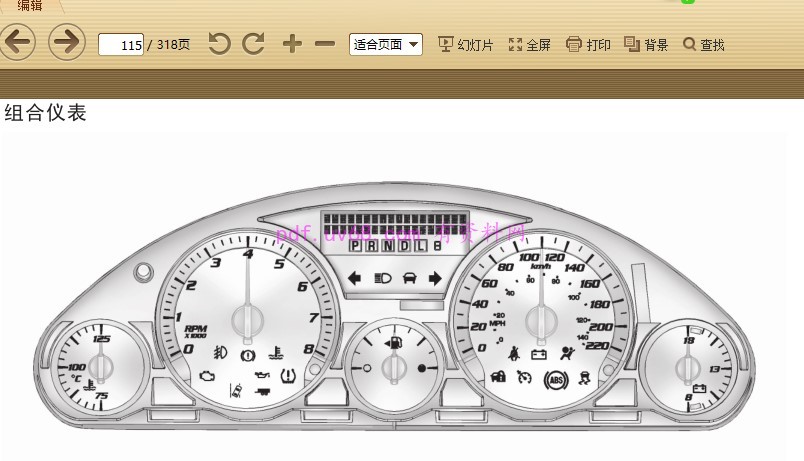This screenshot has width=804, height=461.
Task: Click the 打印 text label
Action: pos(599,45)
